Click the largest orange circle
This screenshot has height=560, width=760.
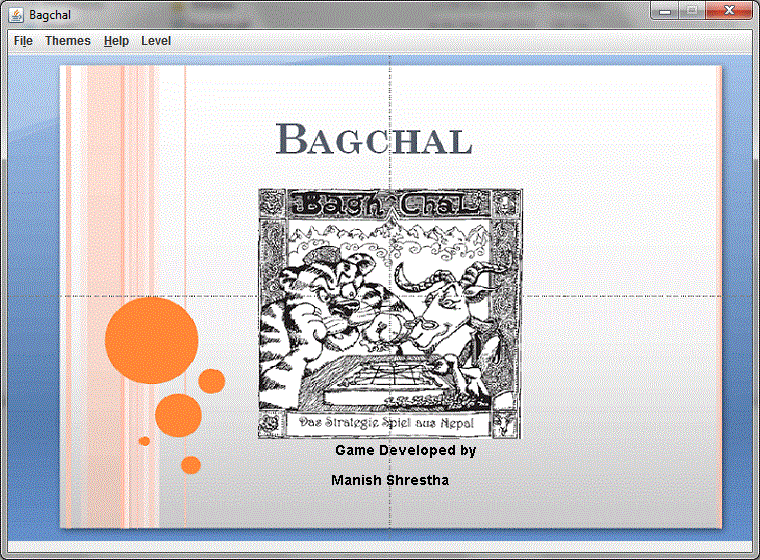tap(151, 340)
